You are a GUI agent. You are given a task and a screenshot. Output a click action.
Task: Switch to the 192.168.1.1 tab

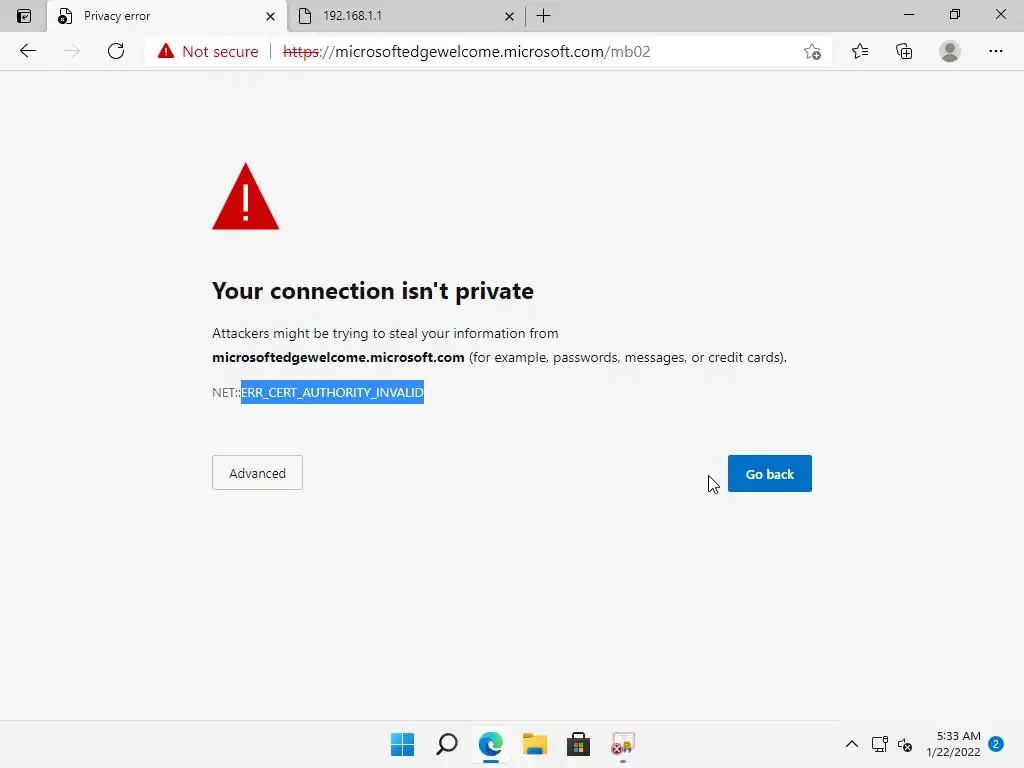tap(405, 16)
